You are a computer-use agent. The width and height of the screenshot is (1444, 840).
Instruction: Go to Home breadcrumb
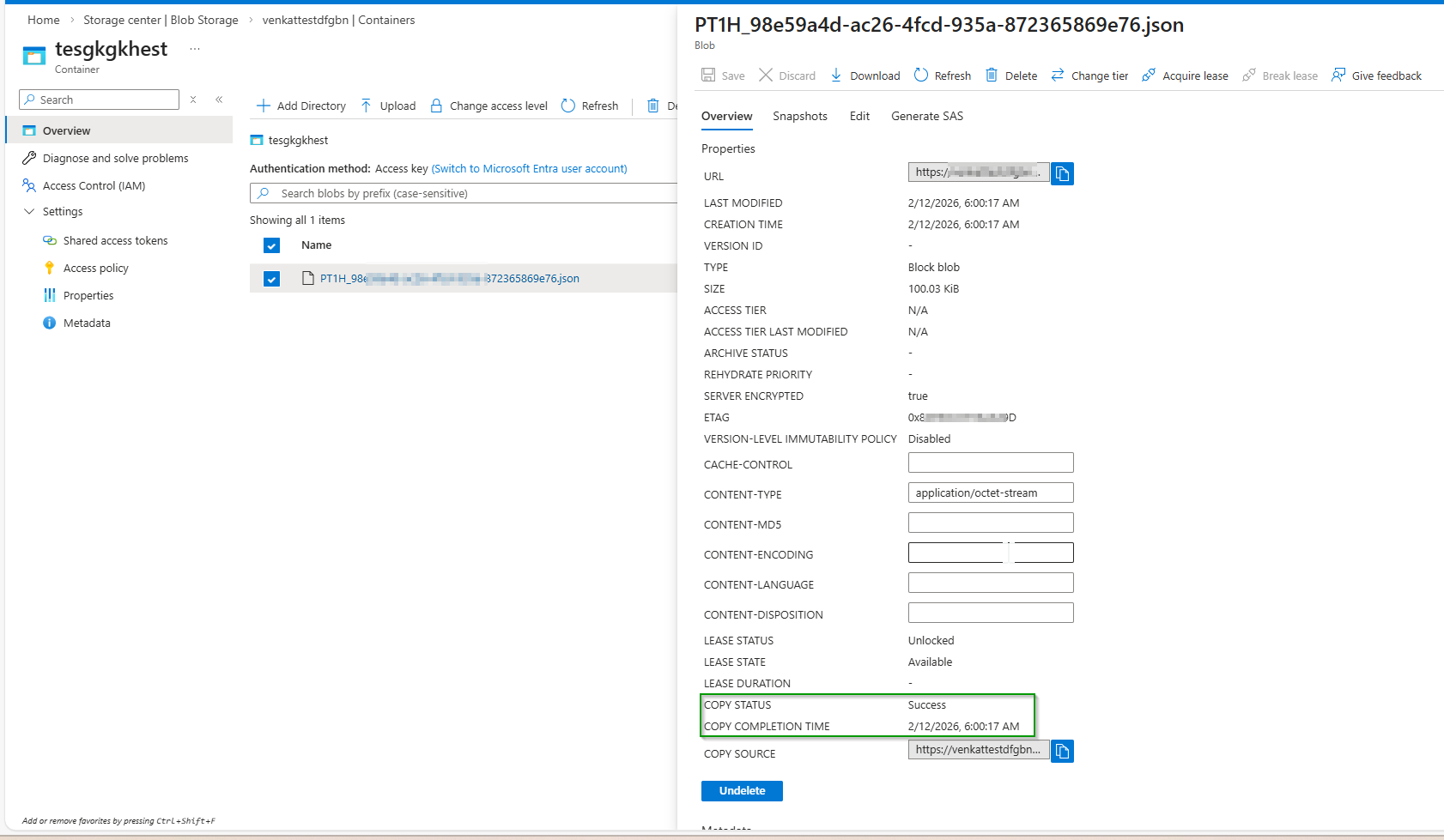coord(44,20)
